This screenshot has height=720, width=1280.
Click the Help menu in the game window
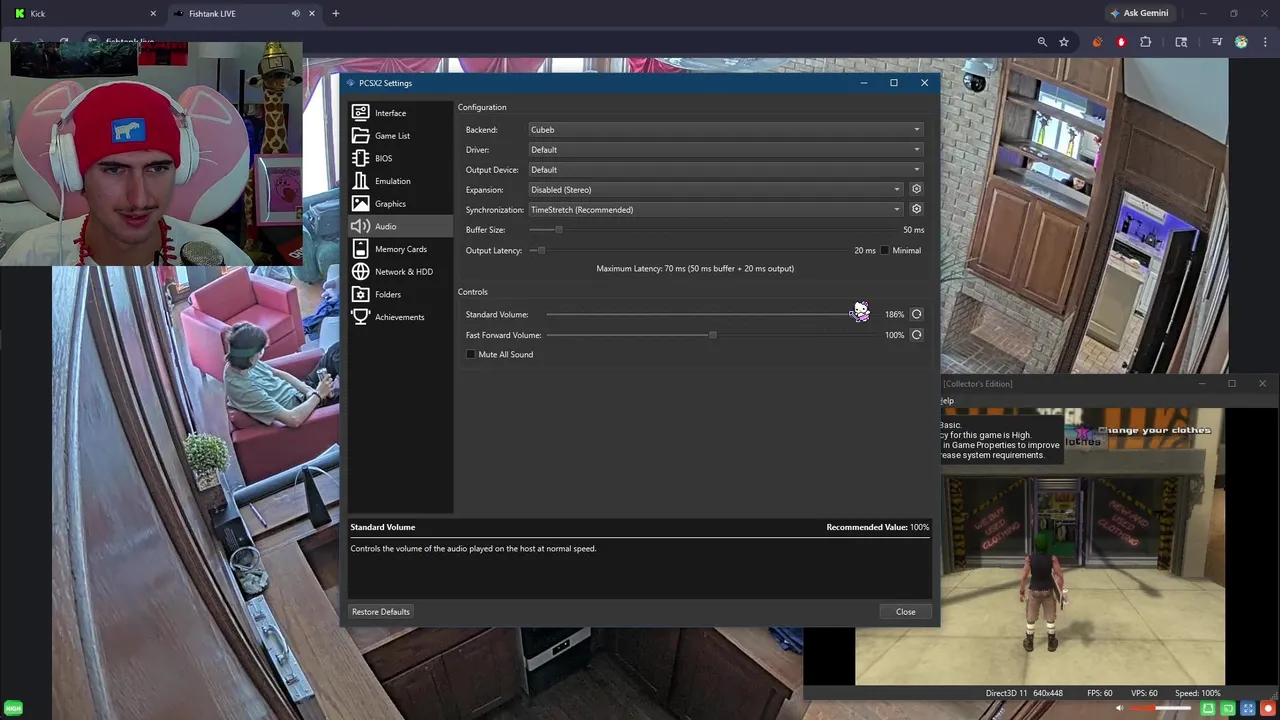(x=946, y=401)
